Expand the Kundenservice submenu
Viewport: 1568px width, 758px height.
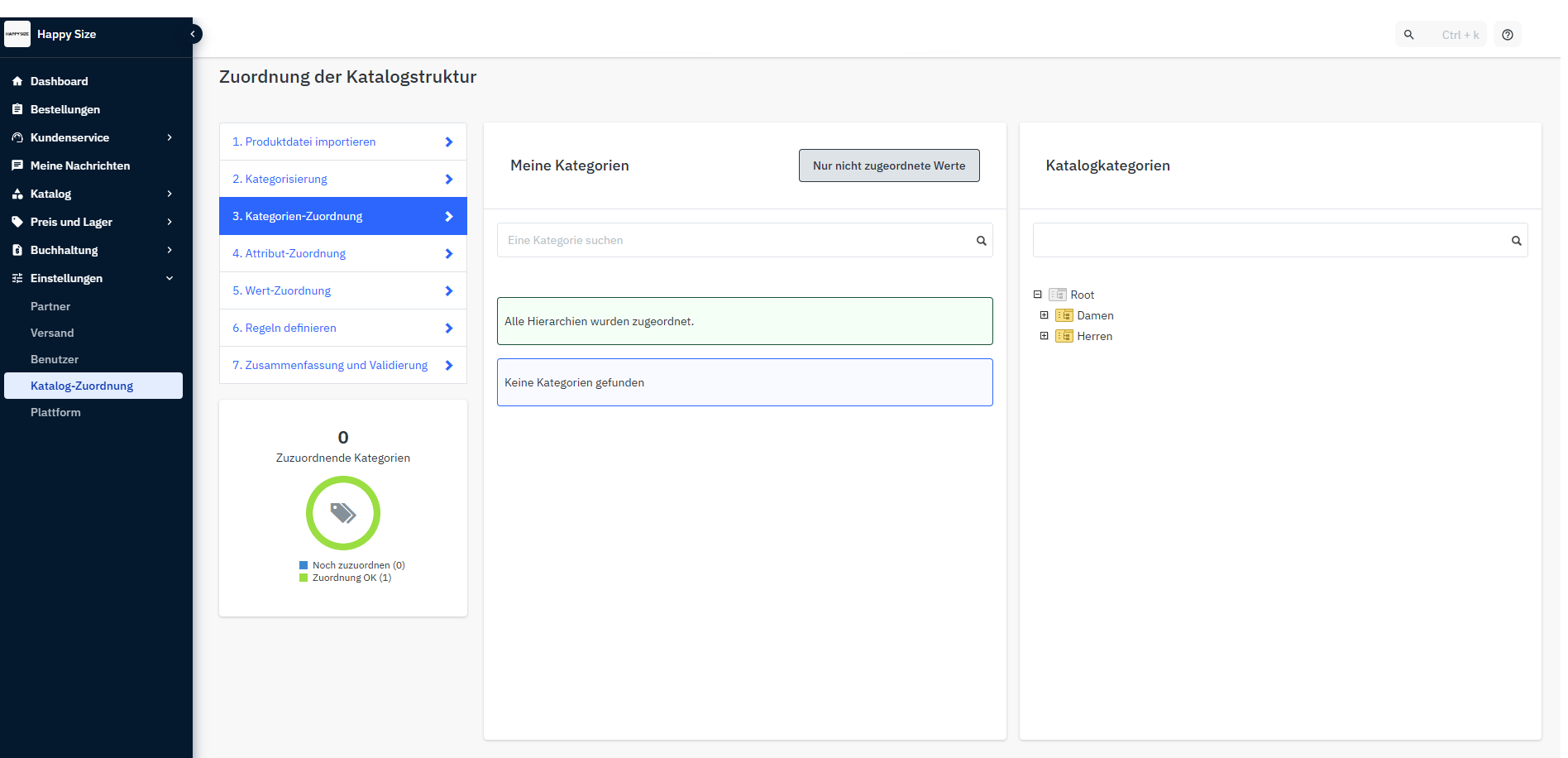(170, 137)
